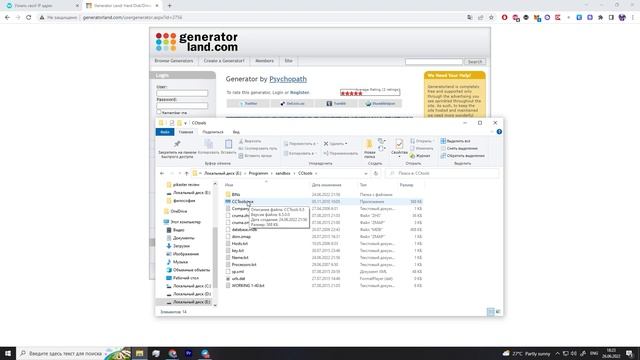640x360 pixels.
Task: Select the Share (Поделиться) ribbon tab
Action: [213, 132]
